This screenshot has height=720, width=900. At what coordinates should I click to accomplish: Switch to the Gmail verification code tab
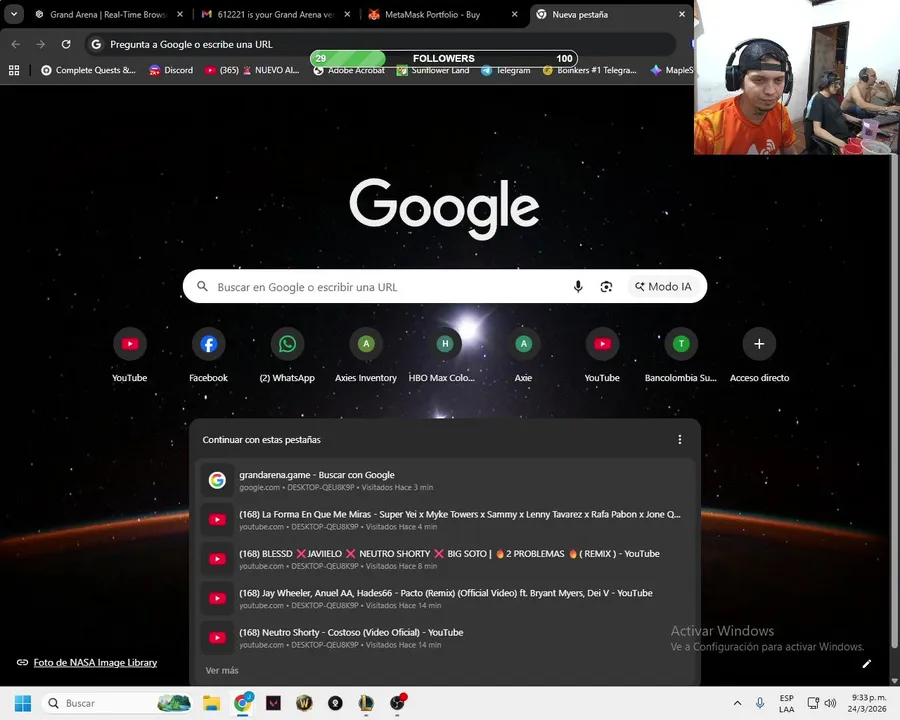(276, 14)
